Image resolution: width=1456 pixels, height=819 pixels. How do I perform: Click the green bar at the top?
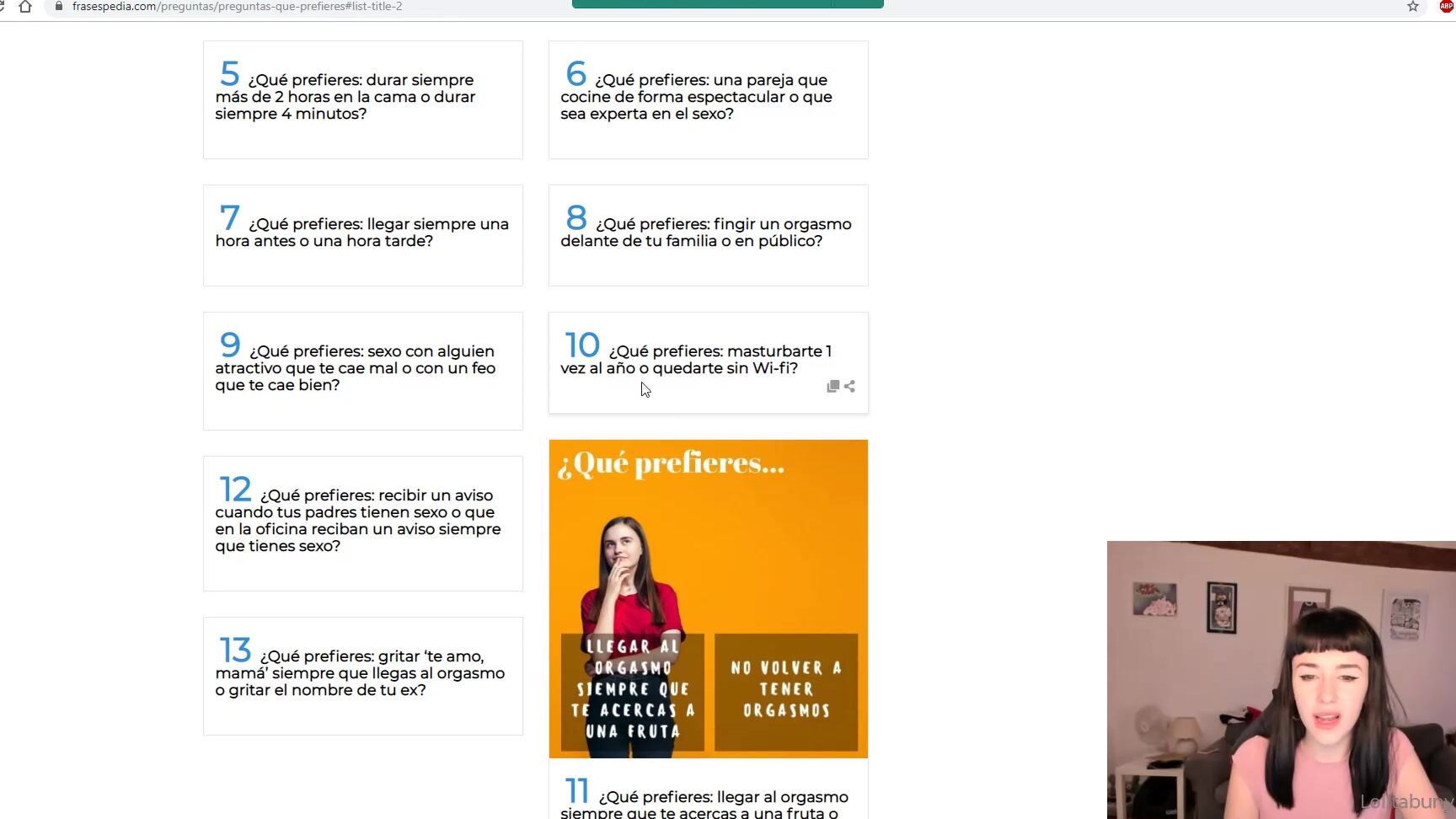[x=727, y=4]
